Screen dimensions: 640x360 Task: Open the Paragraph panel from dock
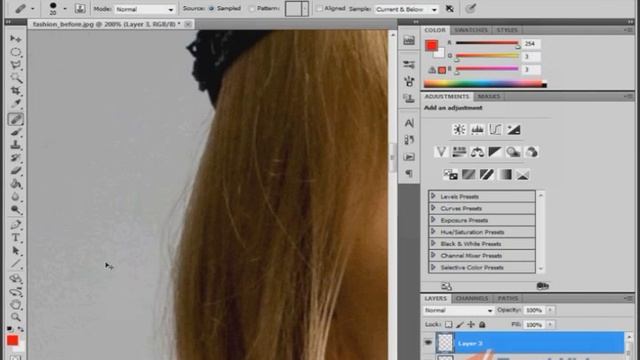pos(409,173)
